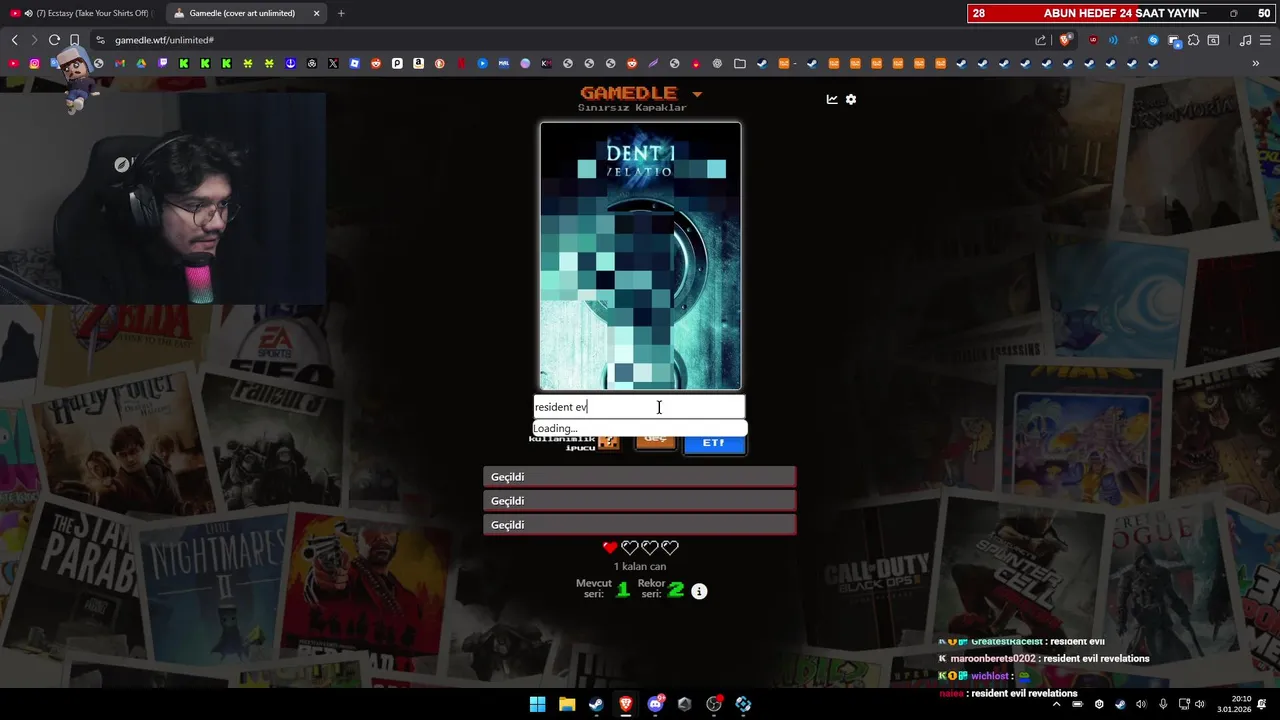
Task: Open the Instagram bookmark
Action: tap(34, 63)
